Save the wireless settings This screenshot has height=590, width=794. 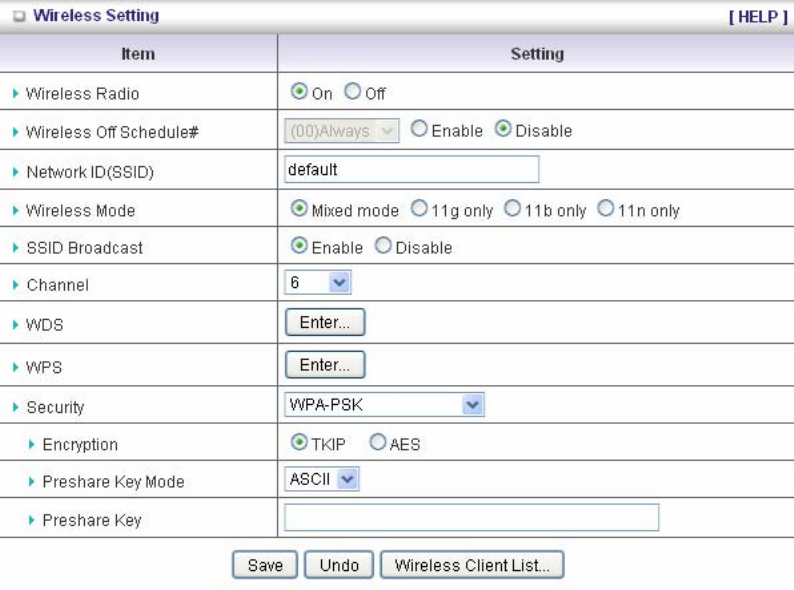pyautogui.click(x=265, y=565)
